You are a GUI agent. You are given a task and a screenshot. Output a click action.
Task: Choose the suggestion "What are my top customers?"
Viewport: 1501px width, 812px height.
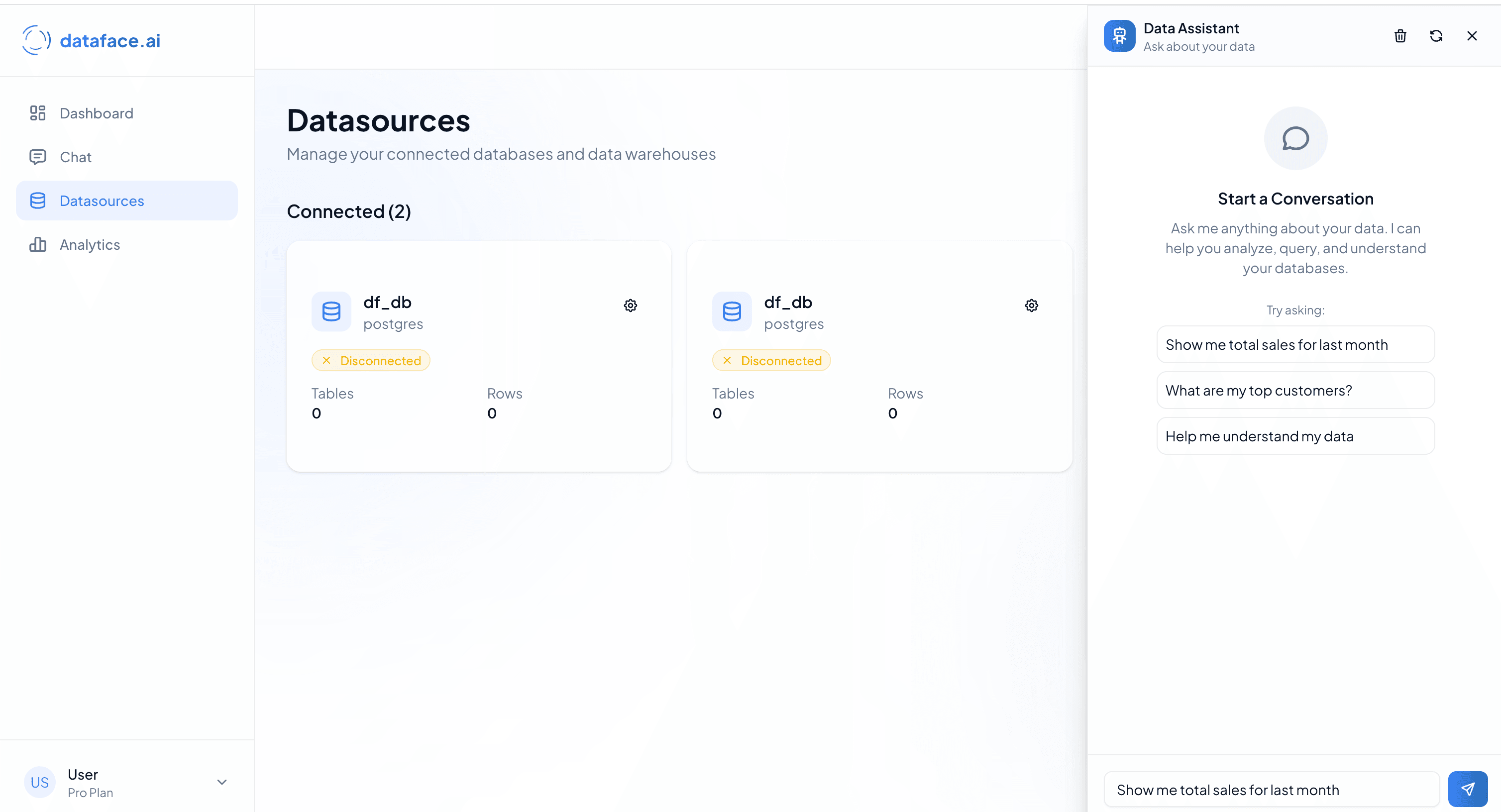click(1295, 390)
